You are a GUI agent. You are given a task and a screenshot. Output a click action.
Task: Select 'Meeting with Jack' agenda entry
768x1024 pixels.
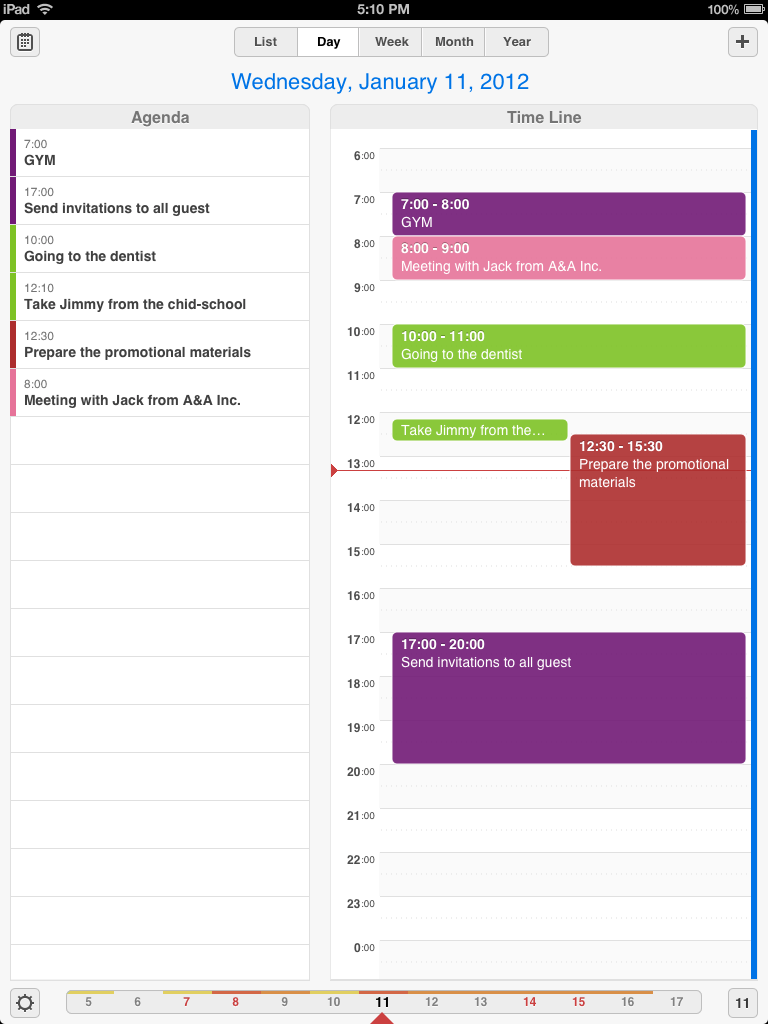click(160, 392)
